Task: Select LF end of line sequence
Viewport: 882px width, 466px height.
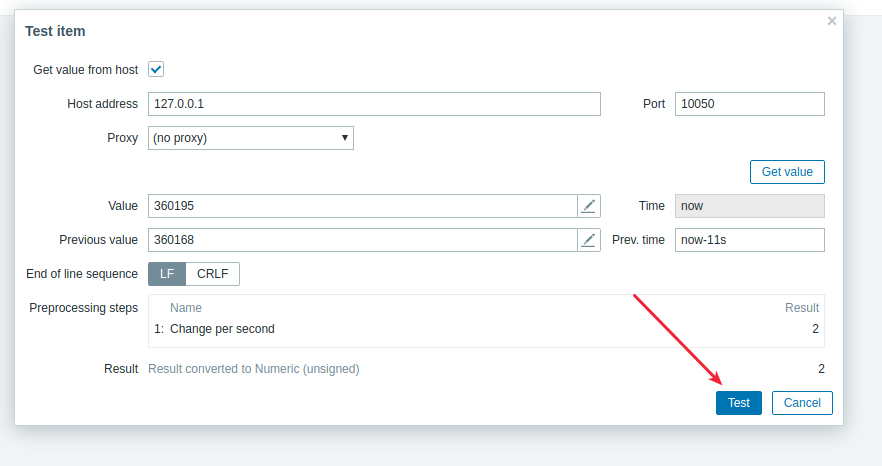Action: 167,274
